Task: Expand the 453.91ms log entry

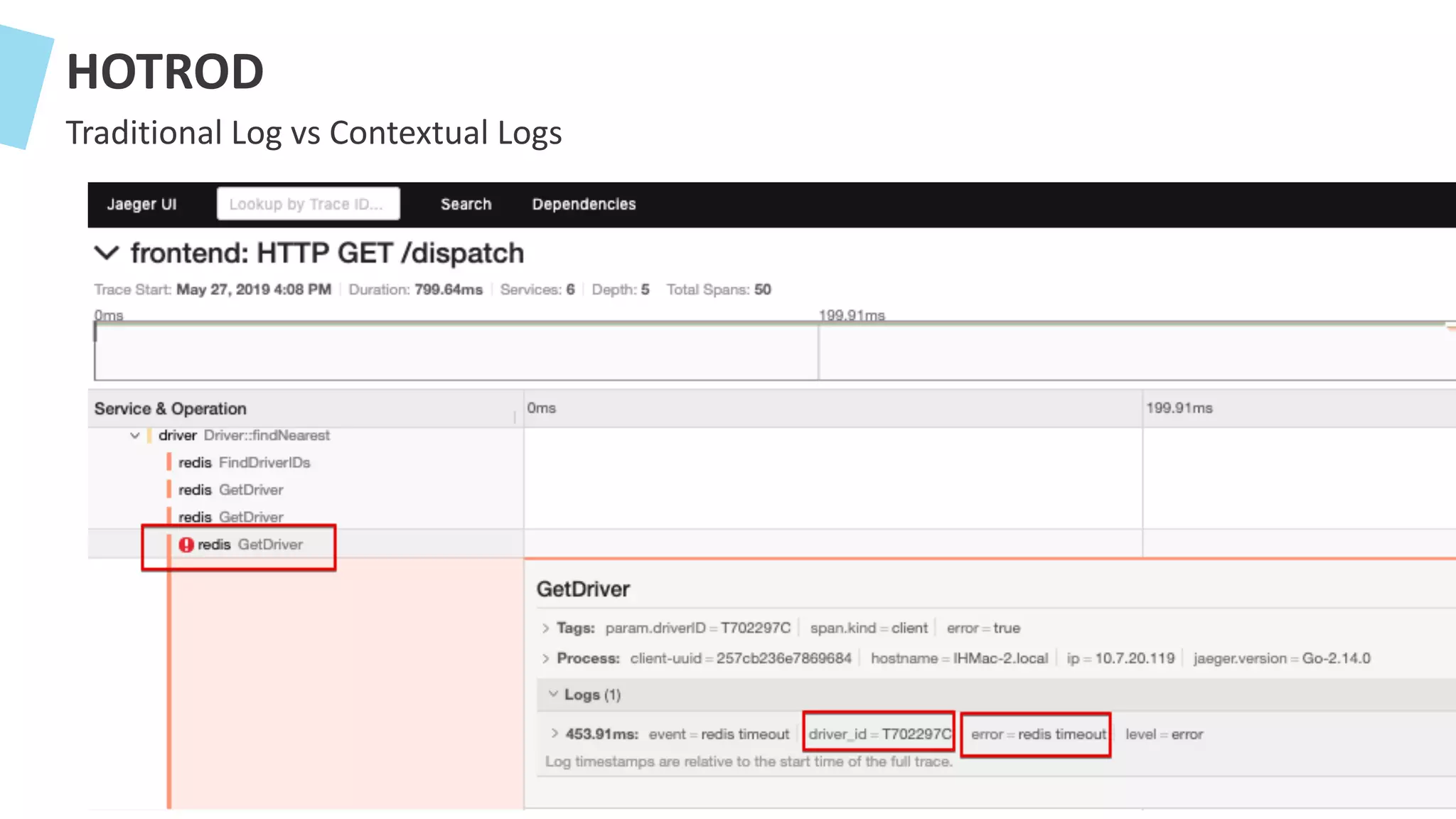Action: coord(555,734)
